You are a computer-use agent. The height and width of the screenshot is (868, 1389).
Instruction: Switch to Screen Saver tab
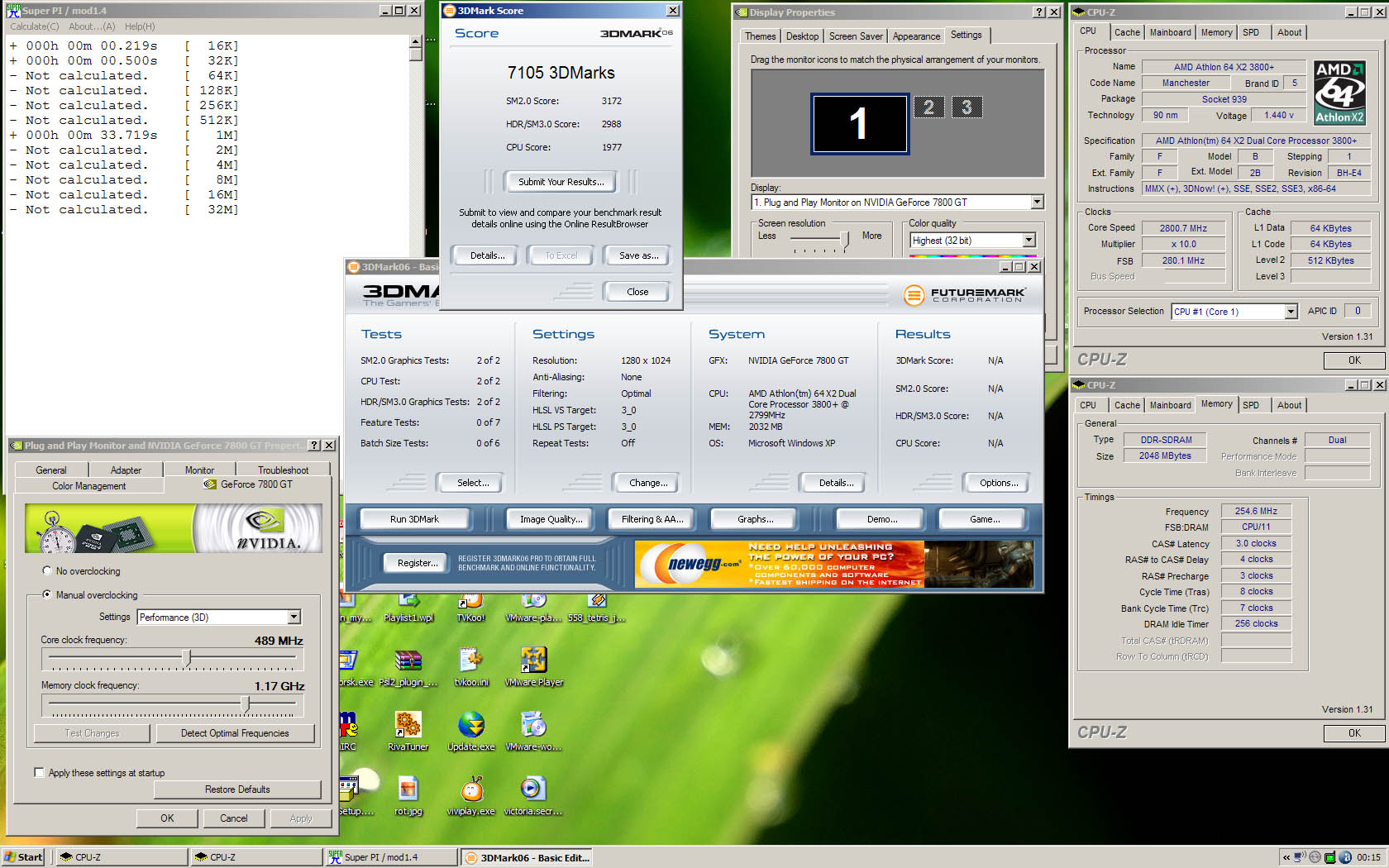(x=856, y=36)
